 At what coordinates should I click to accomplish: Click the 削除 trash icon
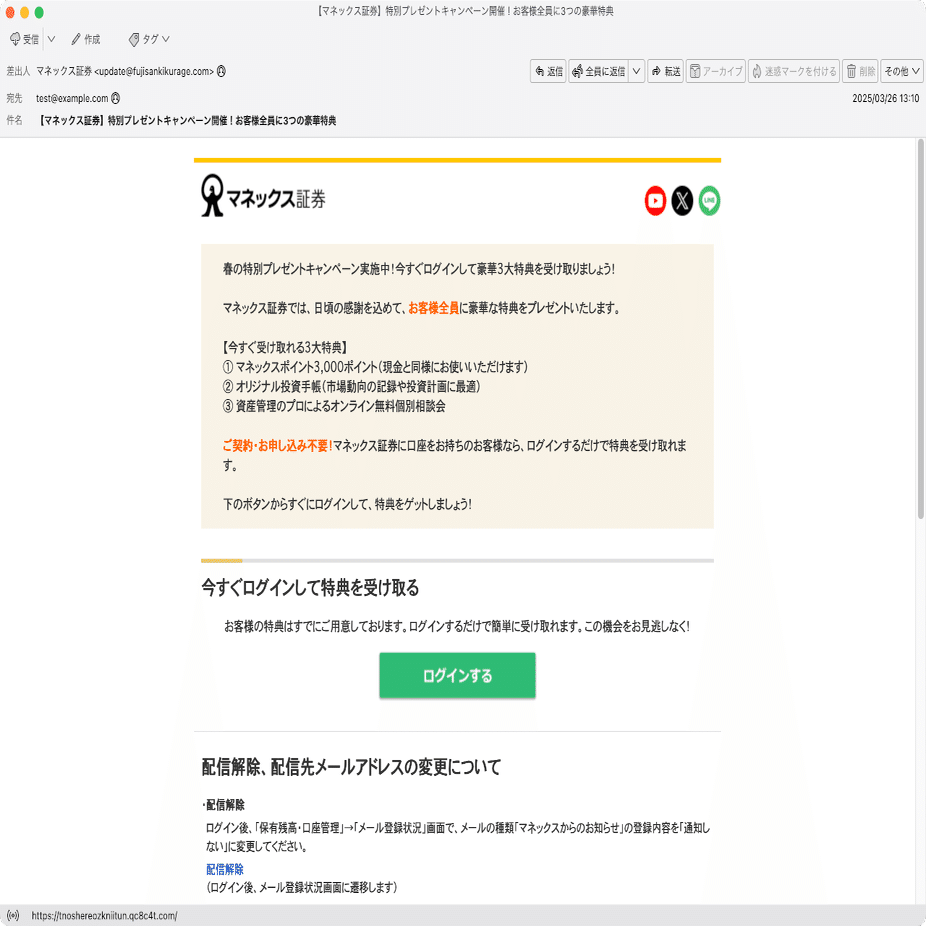pyautogui.click(x=851, y=71)
